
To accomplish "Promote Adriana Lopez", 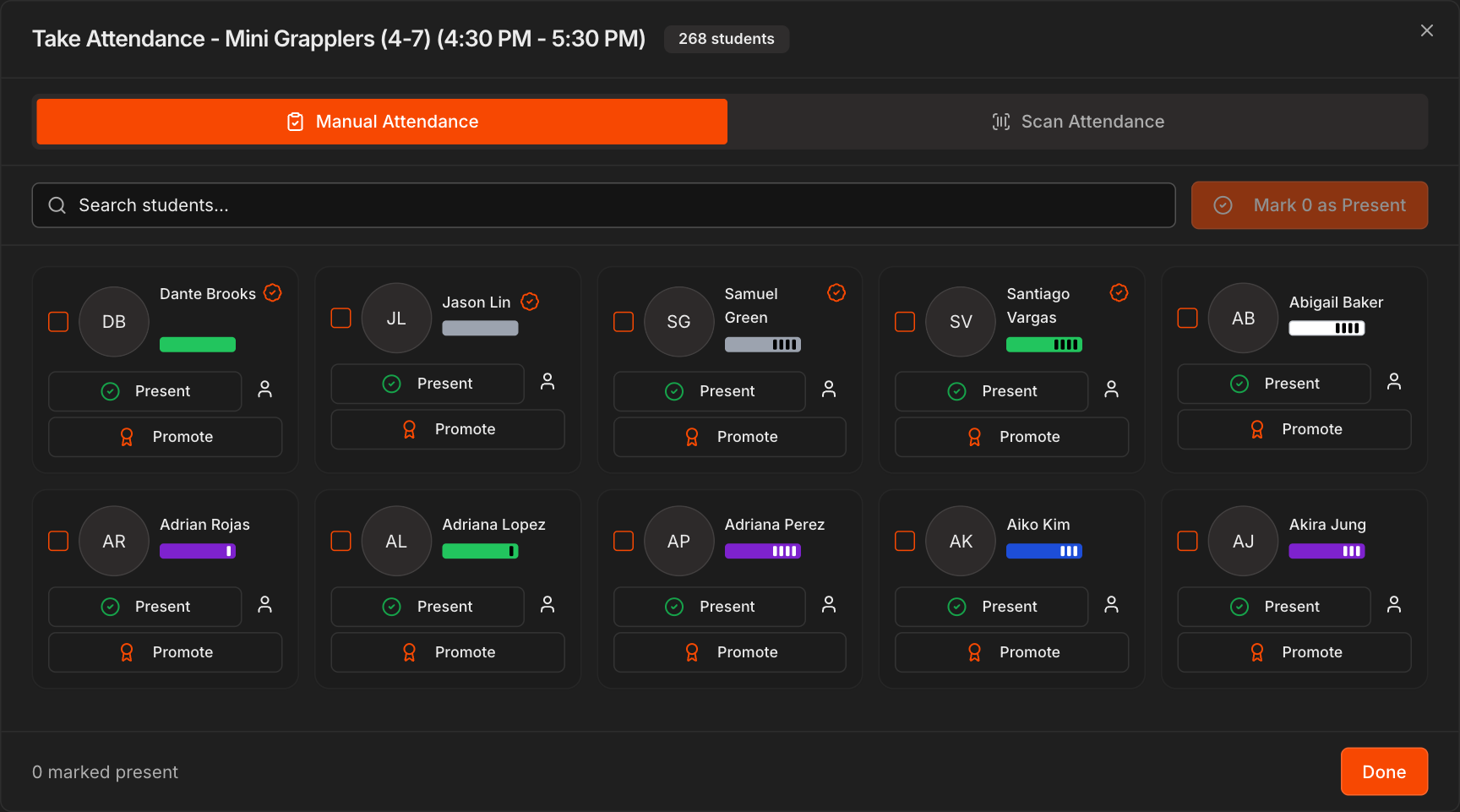I will coord(448,652).
